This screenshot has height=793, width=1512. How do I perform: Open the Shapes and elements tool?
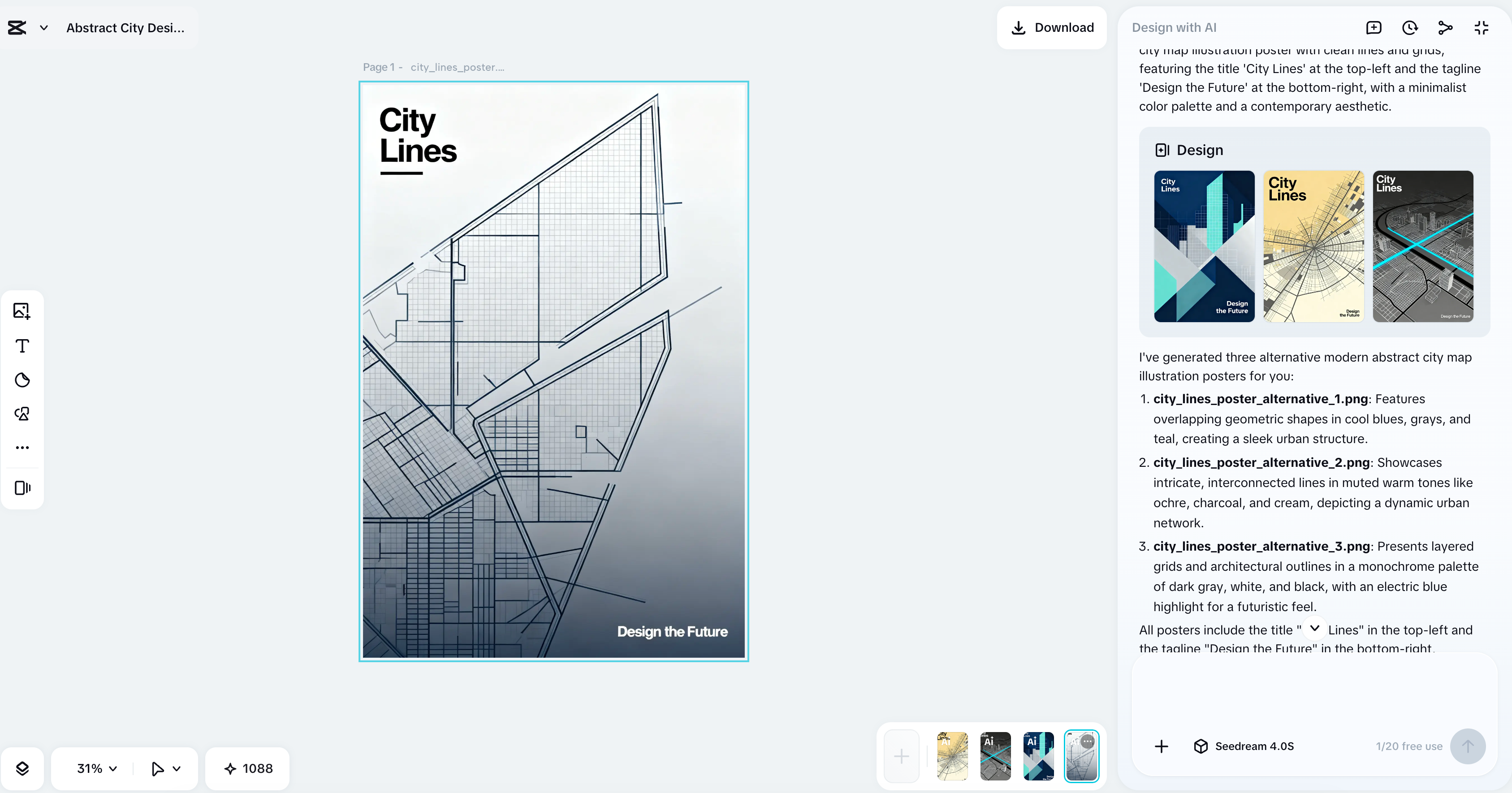click(x=22, y=413)
